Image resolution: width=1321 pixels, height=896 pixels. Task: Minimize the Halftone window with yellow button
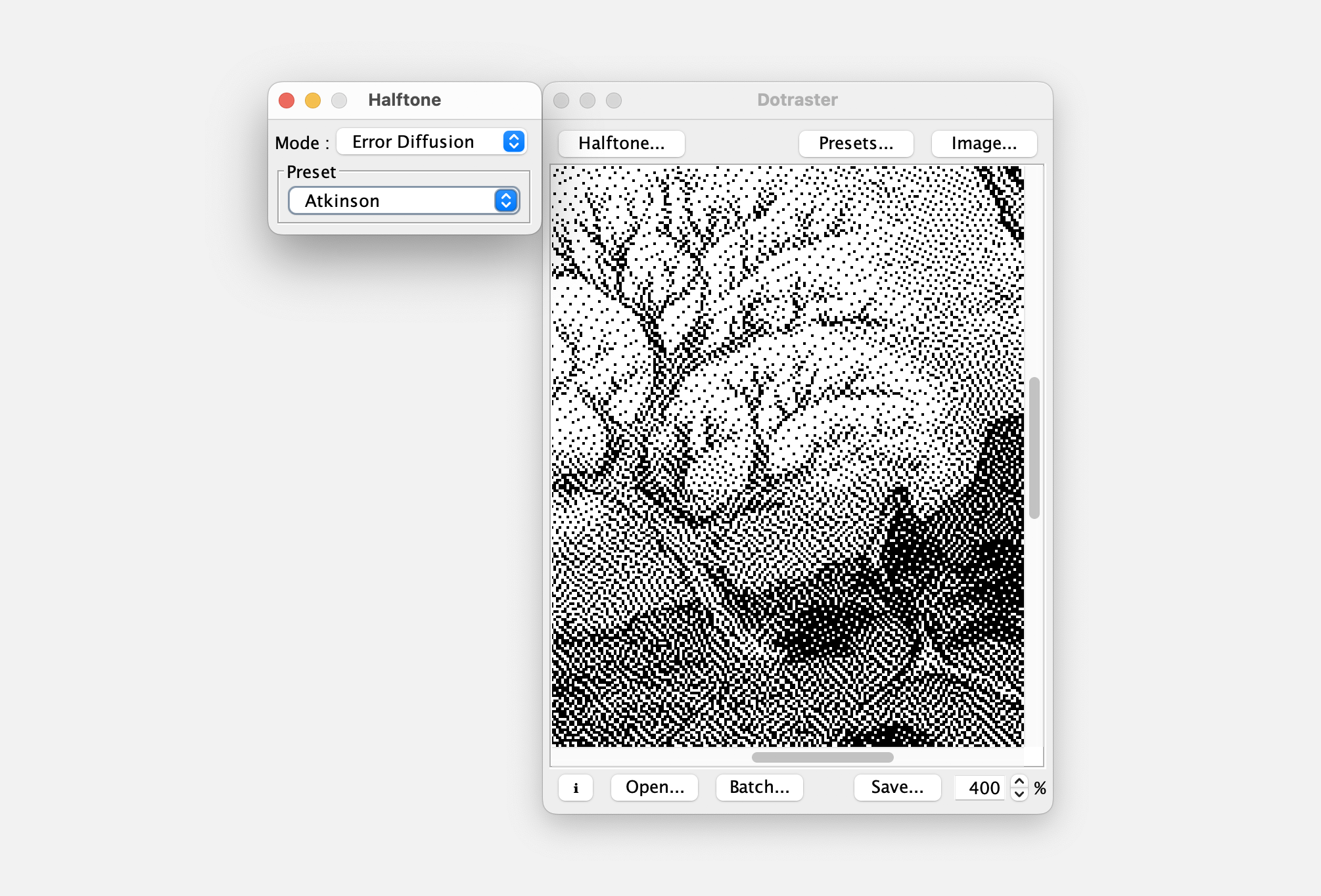pos(313,100)
